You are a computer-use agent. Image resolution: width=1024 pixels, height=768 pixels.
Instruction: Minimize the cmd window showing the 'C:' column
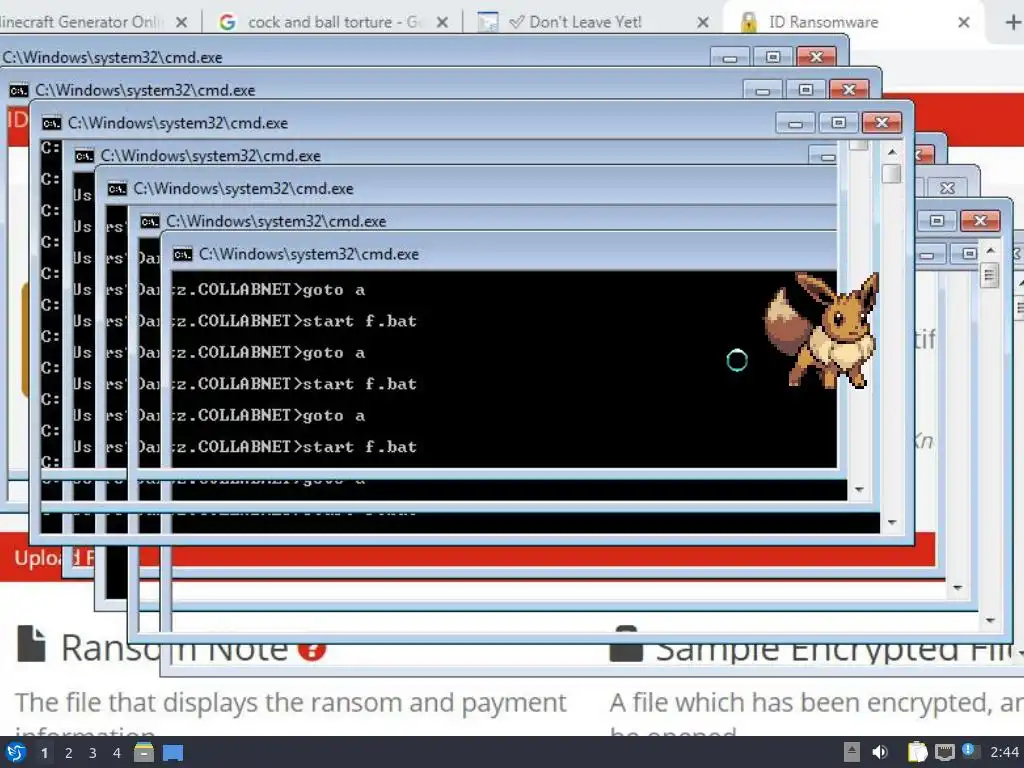[795, 122]
